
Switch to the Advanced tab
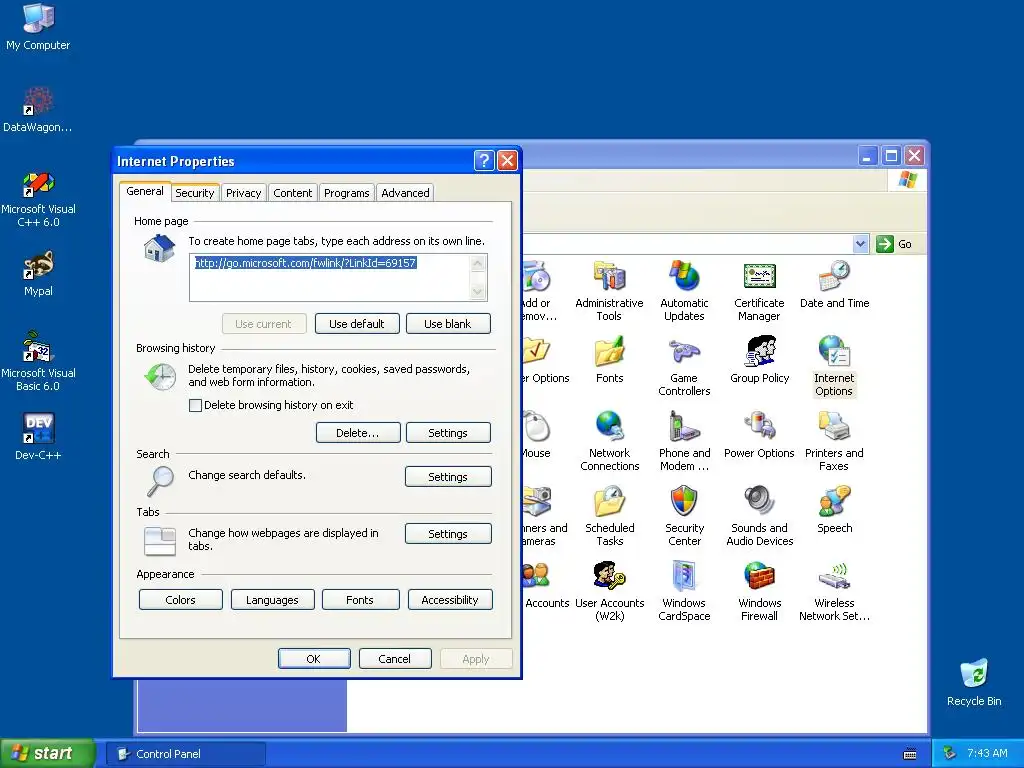406,193
